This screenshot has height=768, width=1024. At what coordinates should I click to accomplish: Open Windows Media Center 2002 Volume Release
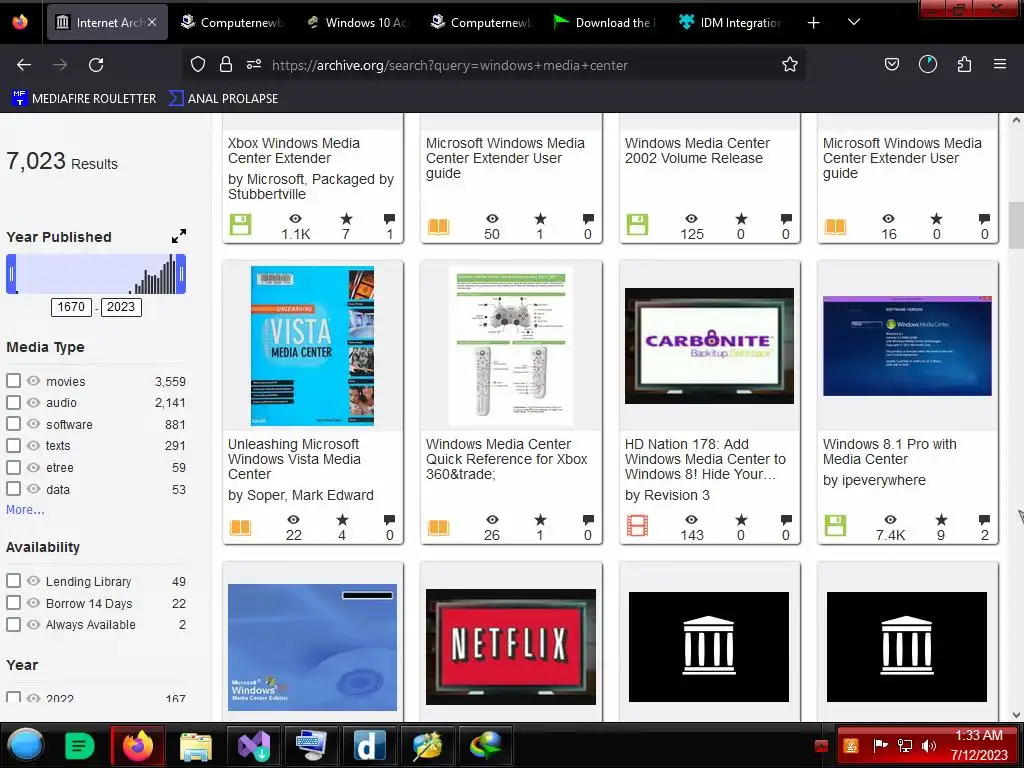pos(697,150)
